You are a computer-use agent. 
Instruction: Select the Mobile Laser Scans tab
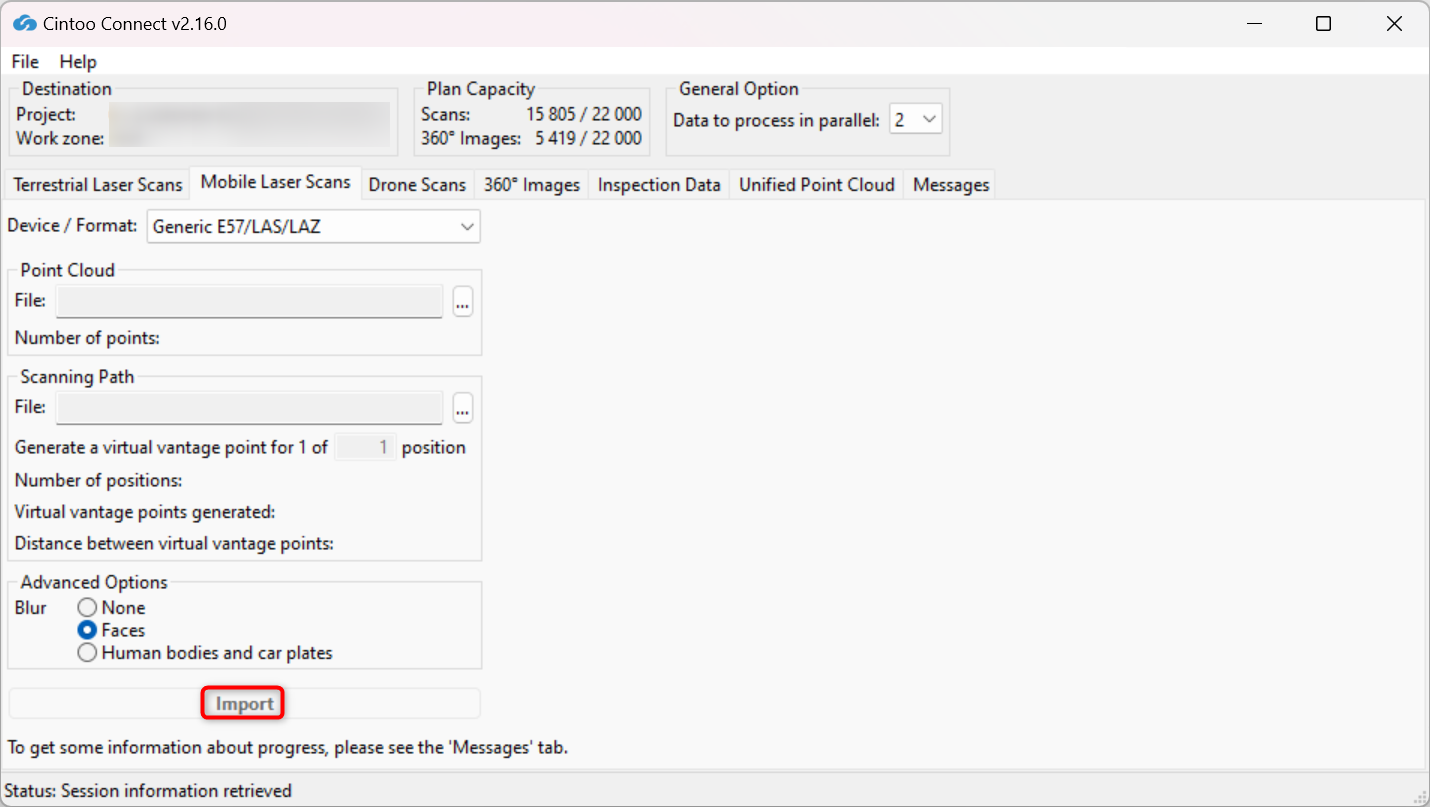(275, 182)
